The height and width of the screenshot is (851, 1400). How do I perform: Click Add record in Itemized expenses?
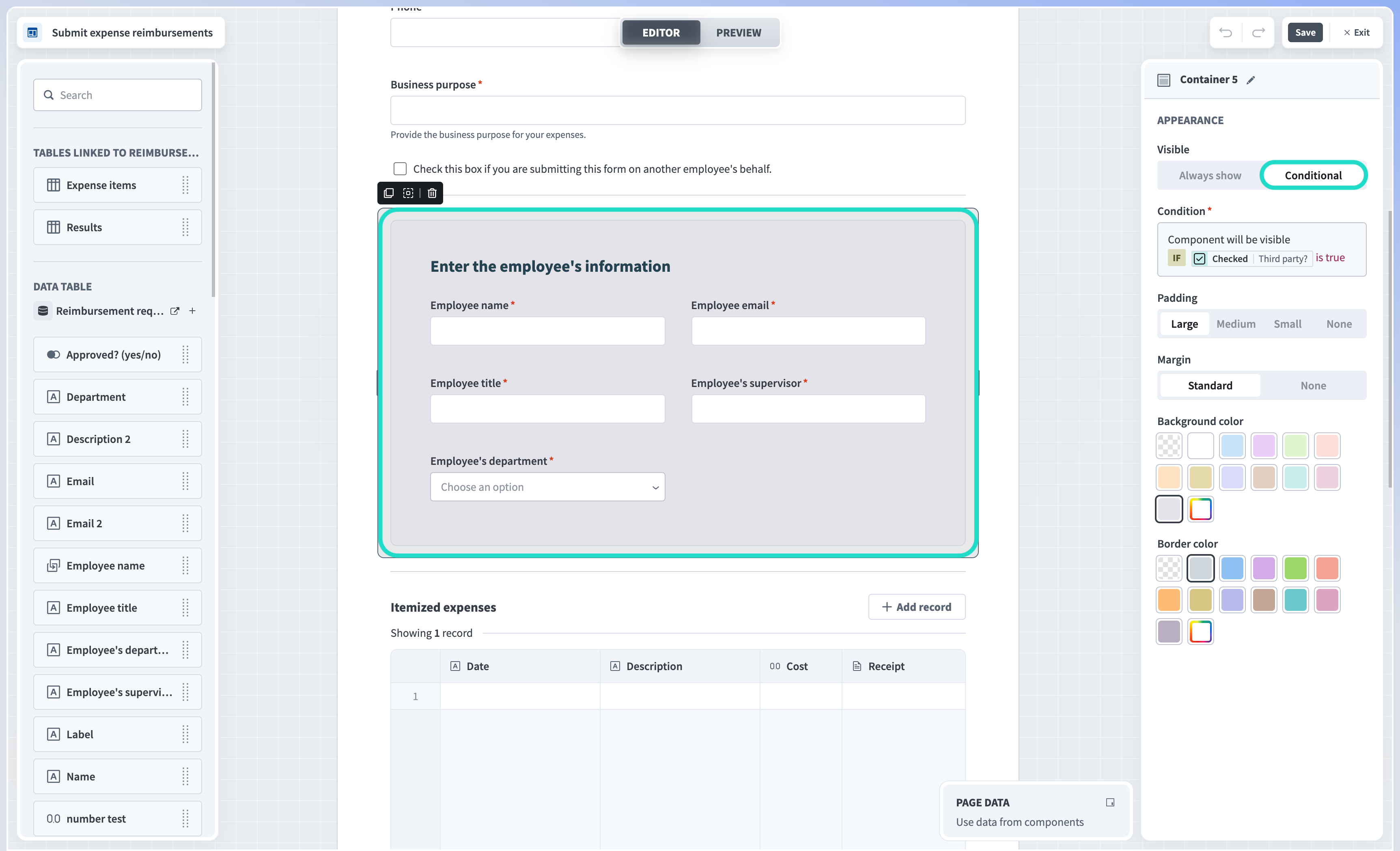point(916,607)
